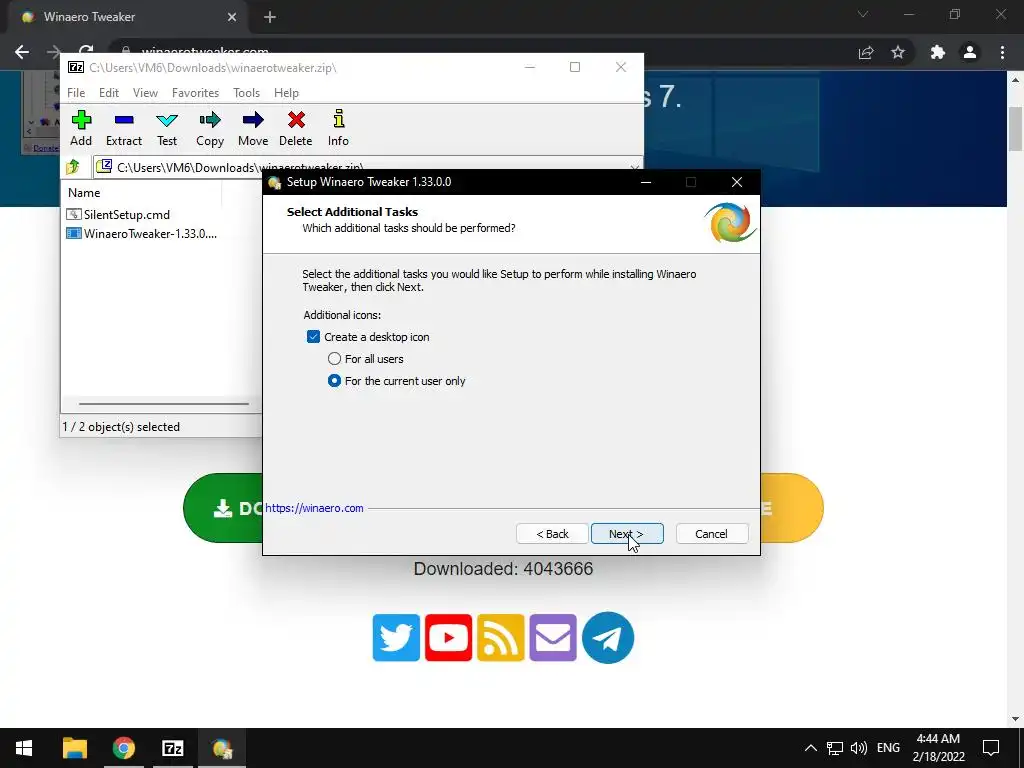Open the View menu in 7-Zip

pyautogui.click(x=146, y=93)
